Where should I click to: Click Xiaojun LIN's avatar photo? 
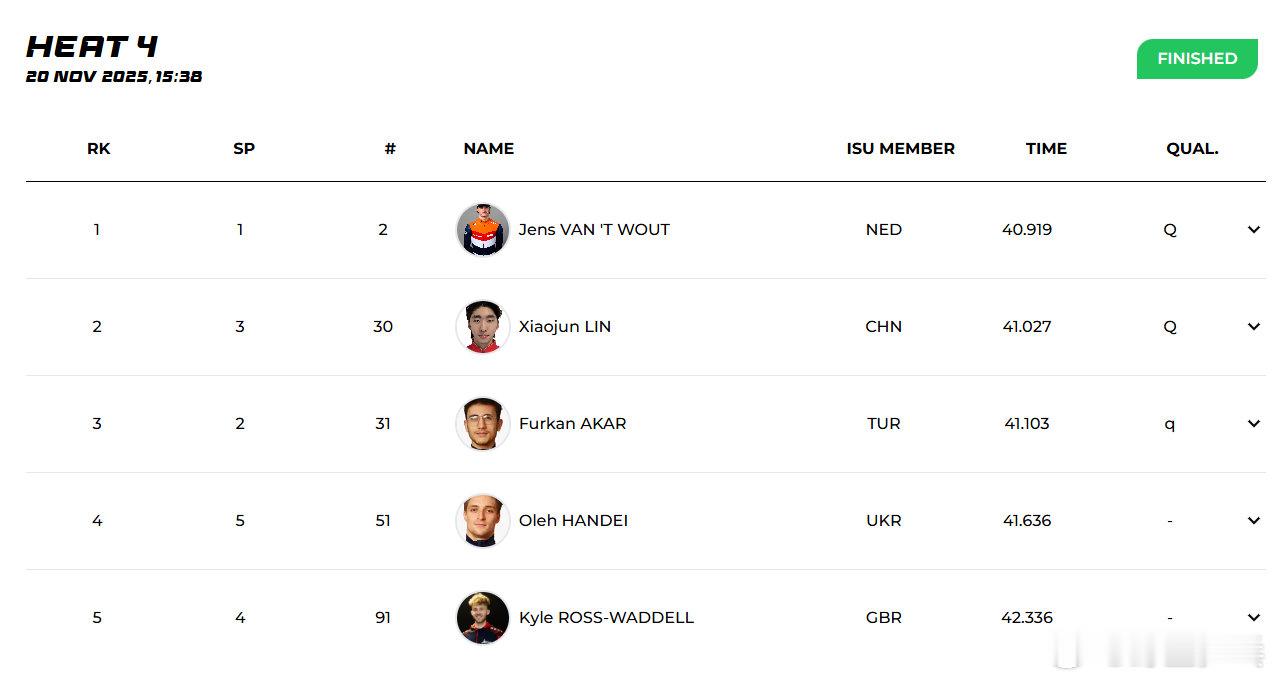482,326
